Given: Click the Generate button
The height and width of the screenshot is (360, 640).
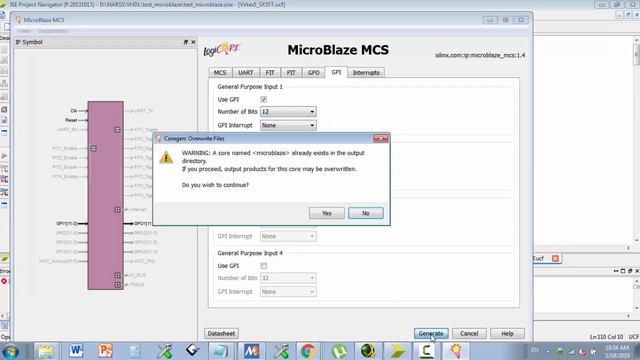Looking at the screenshot, I should point(431,333).
